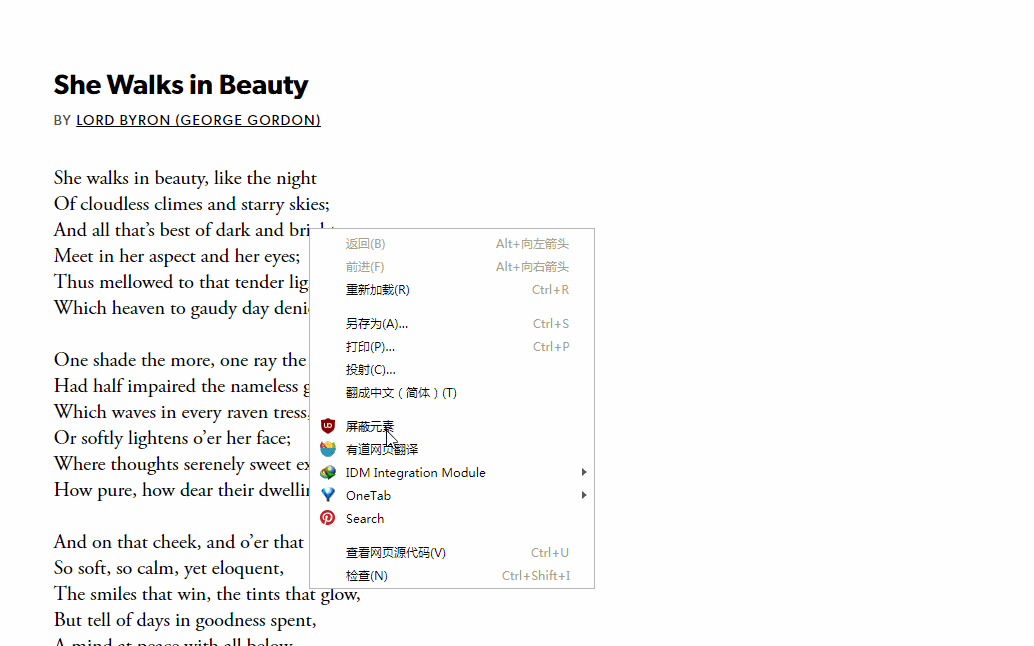Viewport: 1034px width, 646px height.
Task: Click the She Walks in Beauty heading
Action: click(181, 85)
